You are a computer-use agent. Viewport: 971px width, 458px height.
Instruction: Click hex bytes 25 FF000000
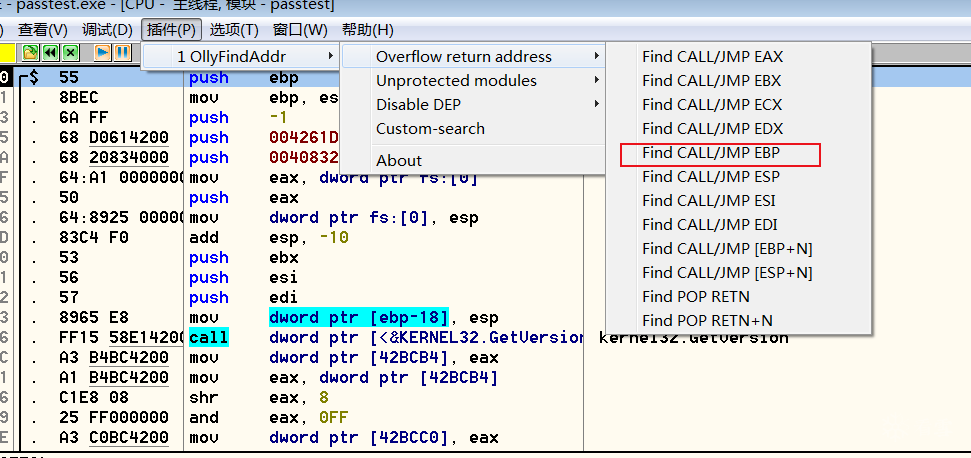(114, 418)
